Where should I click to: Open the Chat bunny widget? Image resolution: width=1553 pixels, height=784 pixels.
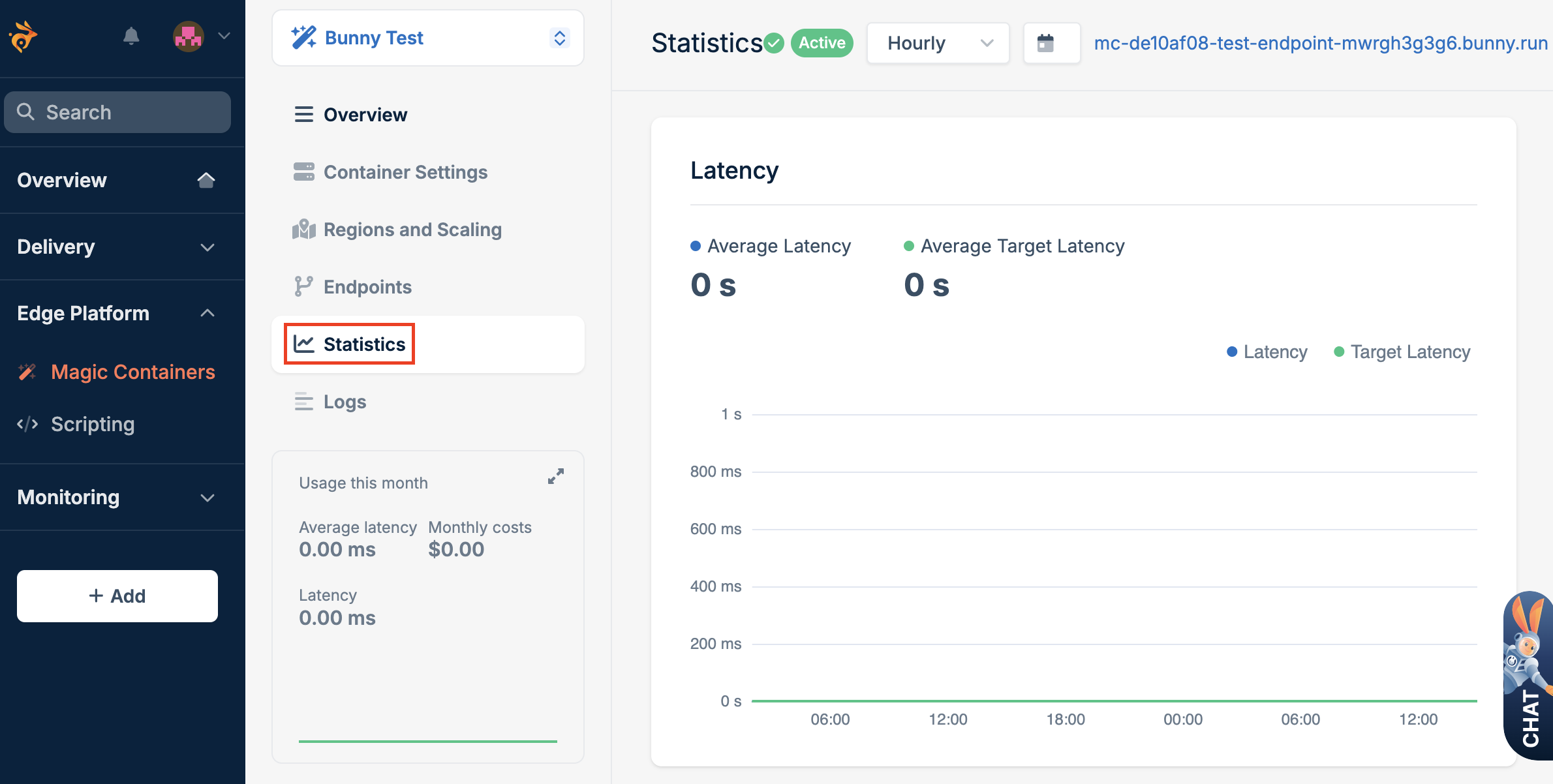1529,675
